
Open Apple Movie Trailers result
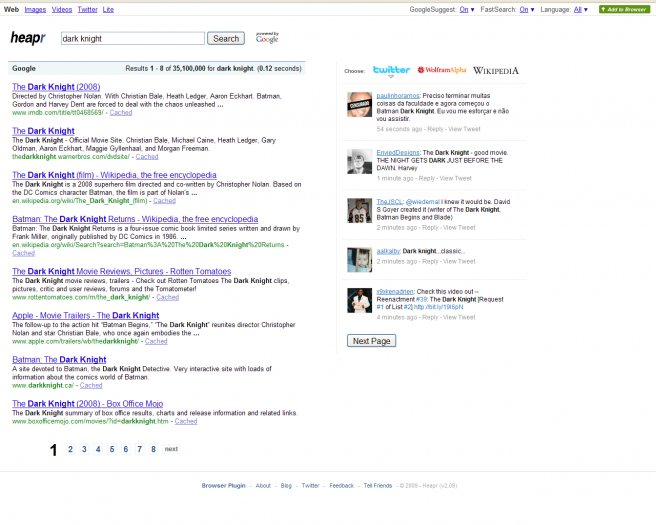pyautogui.click(x=86, y=315)
